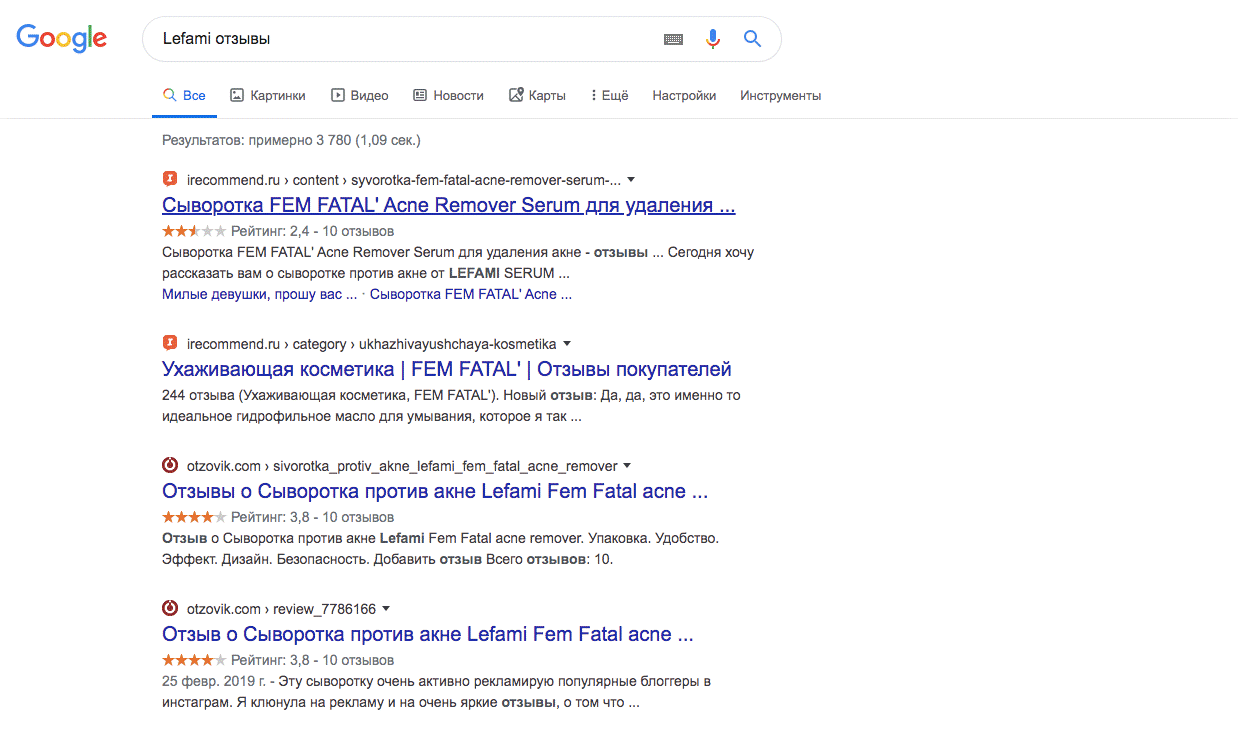Click otzovik.com sivorotka_protiv_akne breadcrumb URL

point(402,466)
